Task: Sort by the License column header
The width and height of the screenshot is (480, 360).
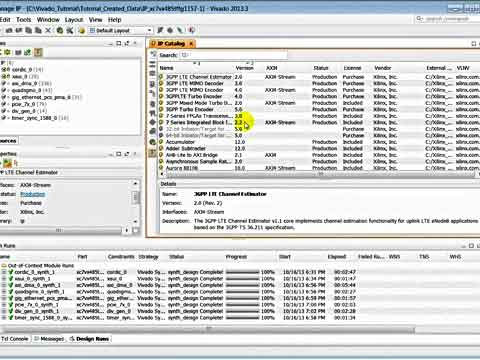Action: click(352, 68)
